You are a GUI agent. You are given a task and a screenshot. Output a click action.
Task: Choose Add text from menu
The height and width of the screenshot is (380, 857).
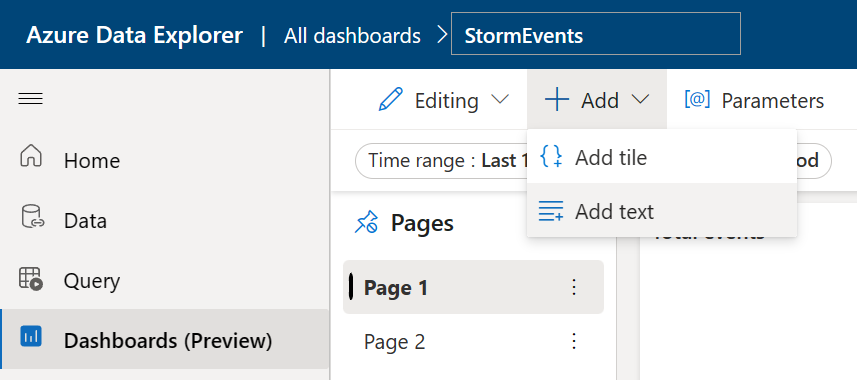662,211
